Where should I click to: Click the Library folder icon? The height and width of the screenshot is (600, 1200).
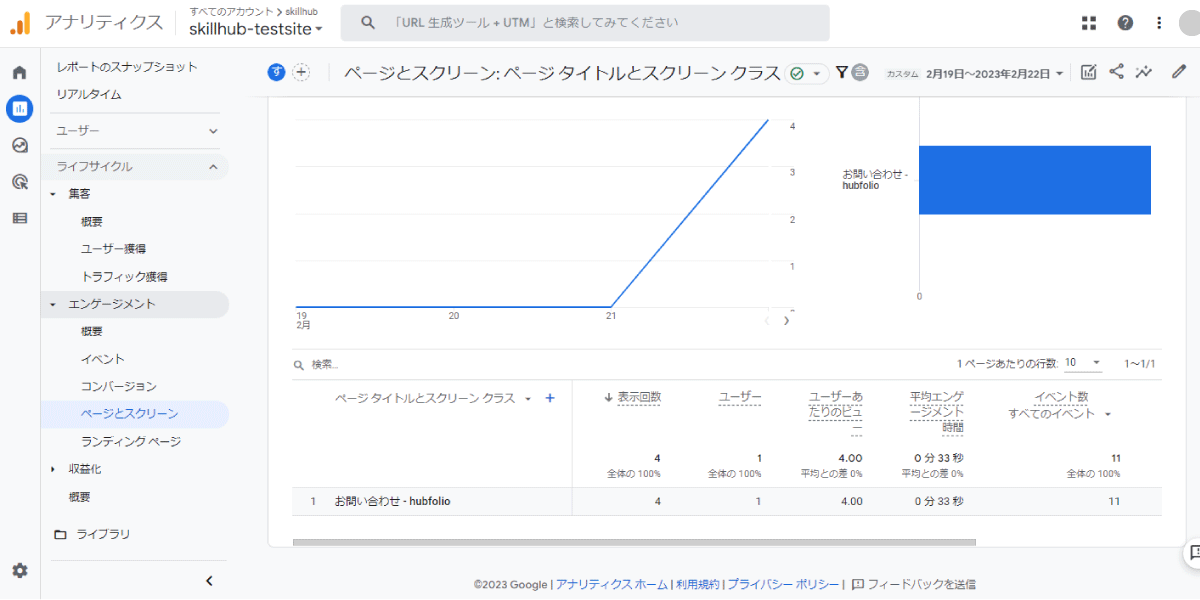(60, 534)
